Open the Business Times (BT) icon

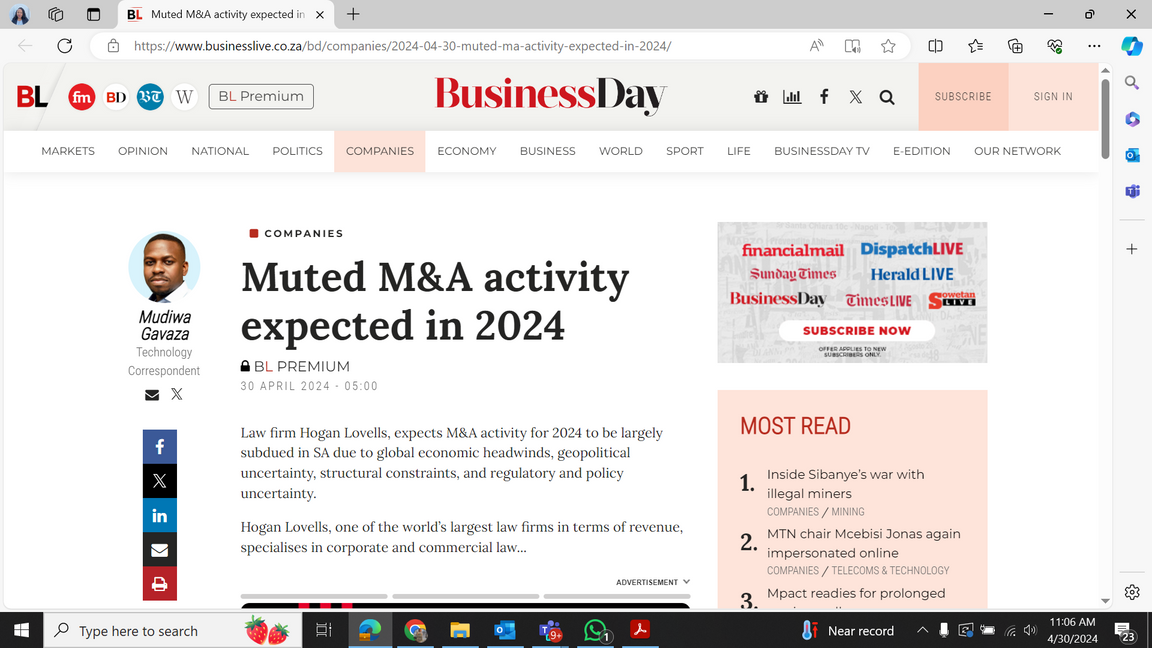point(150,97)
